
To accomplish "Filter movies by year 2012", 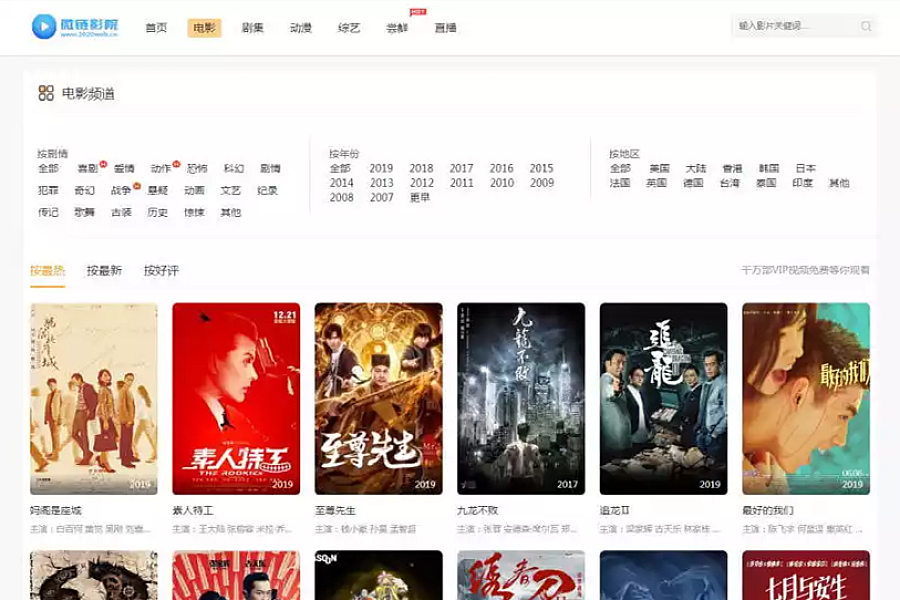I will 422,183.
